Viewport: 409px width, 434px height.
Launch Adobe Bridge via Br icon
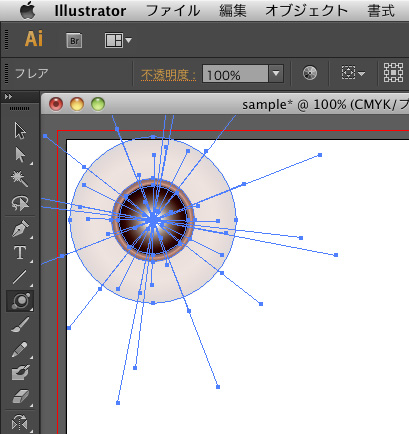74,40
